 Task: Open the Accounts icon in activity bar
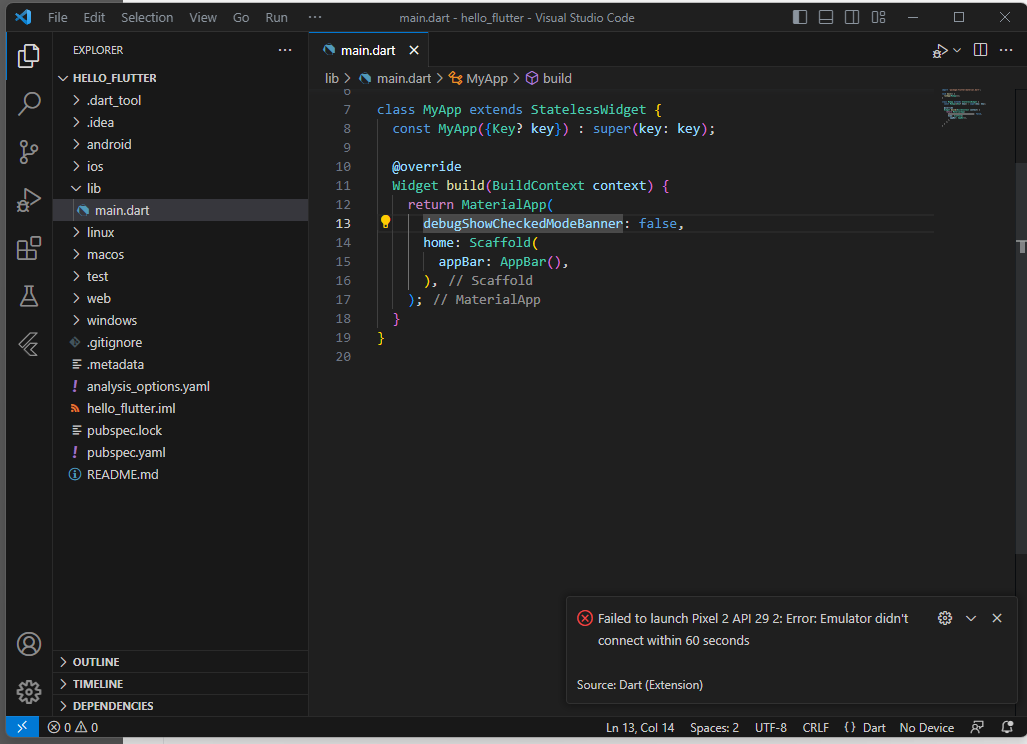point(28,644)
